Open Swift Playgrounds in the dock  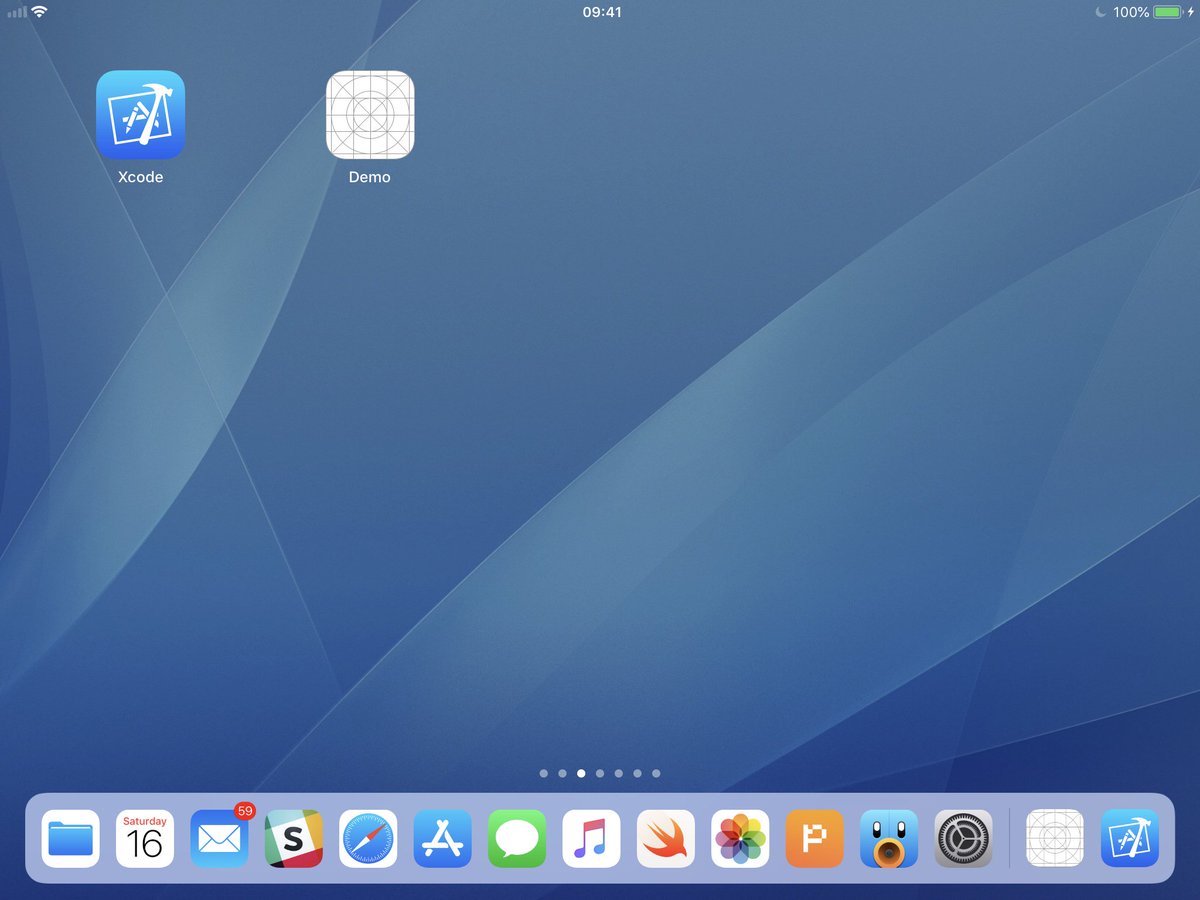pyautogui.click(x=666, y=838)
